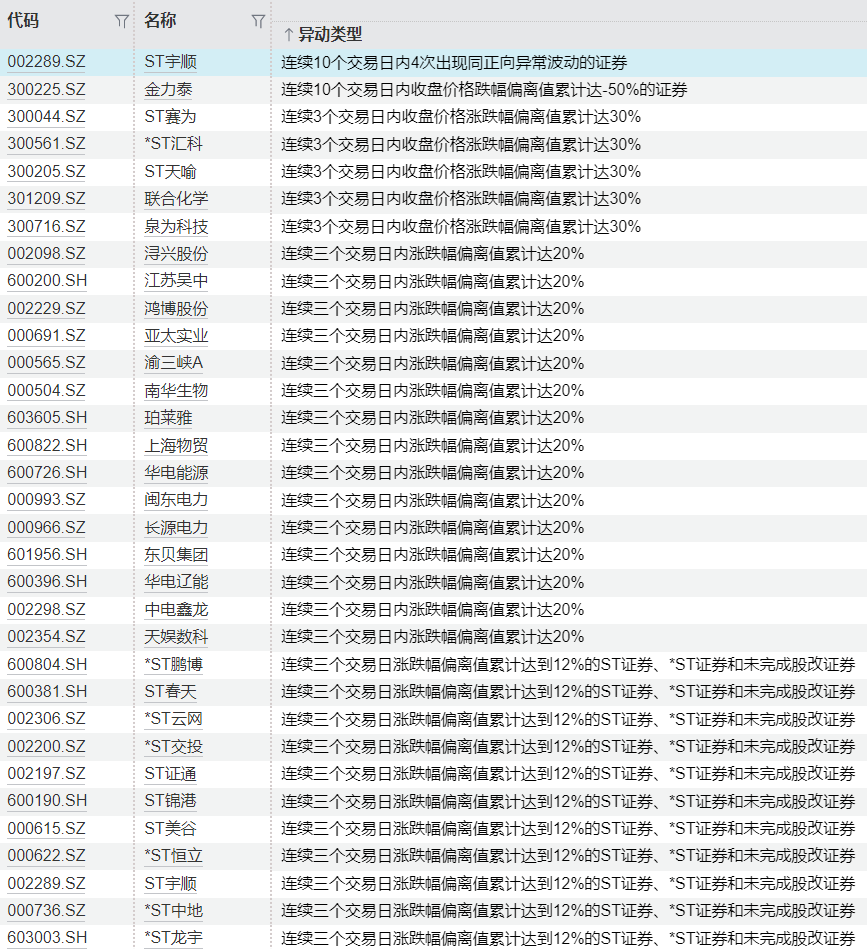Open stock code link 600822.SH
The height and width of the screenshot is (949, 867).
[x=47, y=445]
